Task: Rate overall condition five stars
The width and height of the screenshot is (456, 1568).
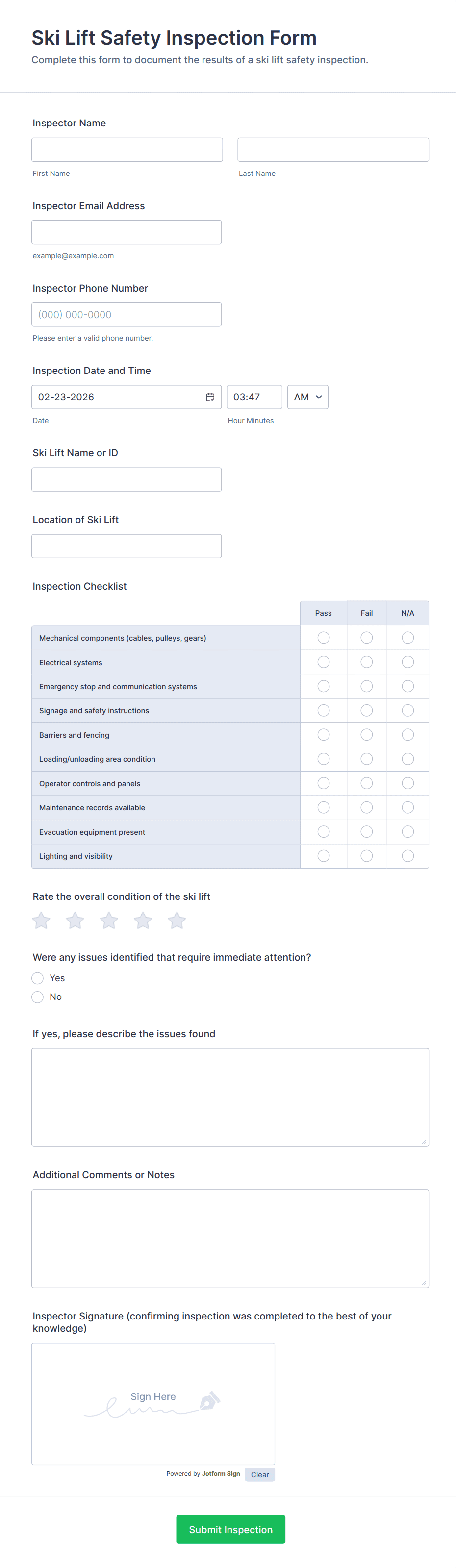Action: [177, 921]
